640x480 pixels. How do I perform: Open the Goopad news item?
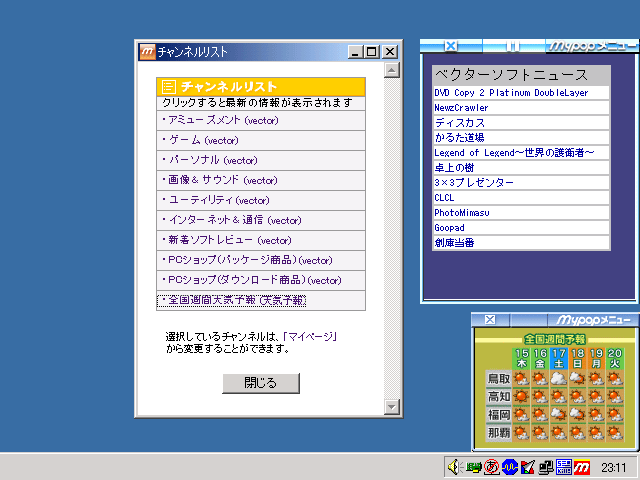point(521,228)
